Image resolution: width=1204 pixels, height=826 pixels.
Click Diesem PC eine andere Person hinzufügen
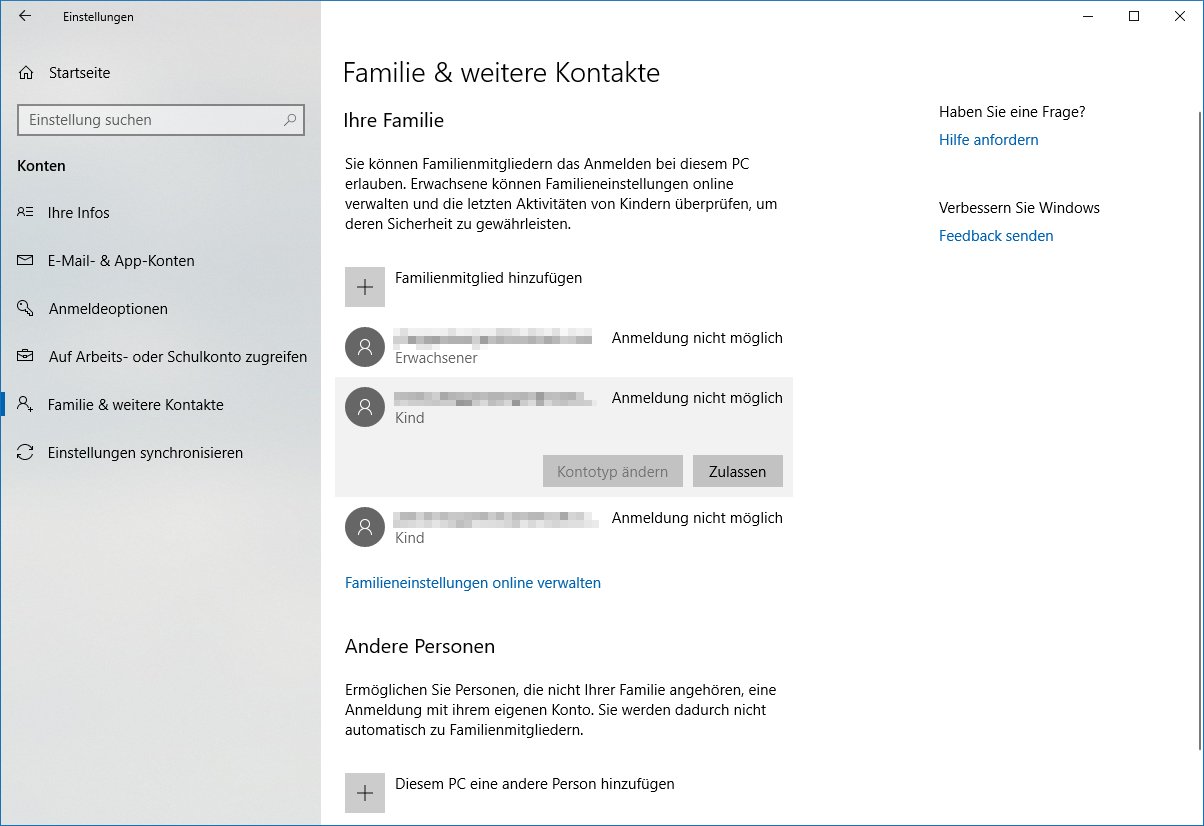[535, 784]
